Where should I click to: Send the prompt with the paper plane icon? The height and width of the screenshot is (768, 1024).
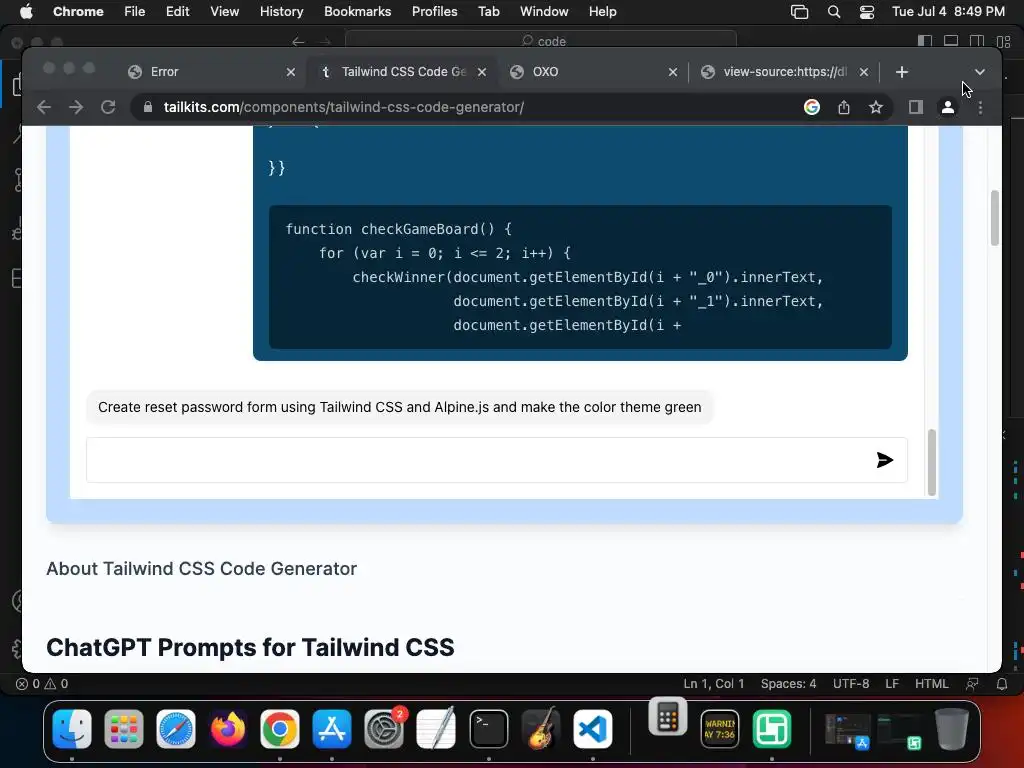coord(884,460)
